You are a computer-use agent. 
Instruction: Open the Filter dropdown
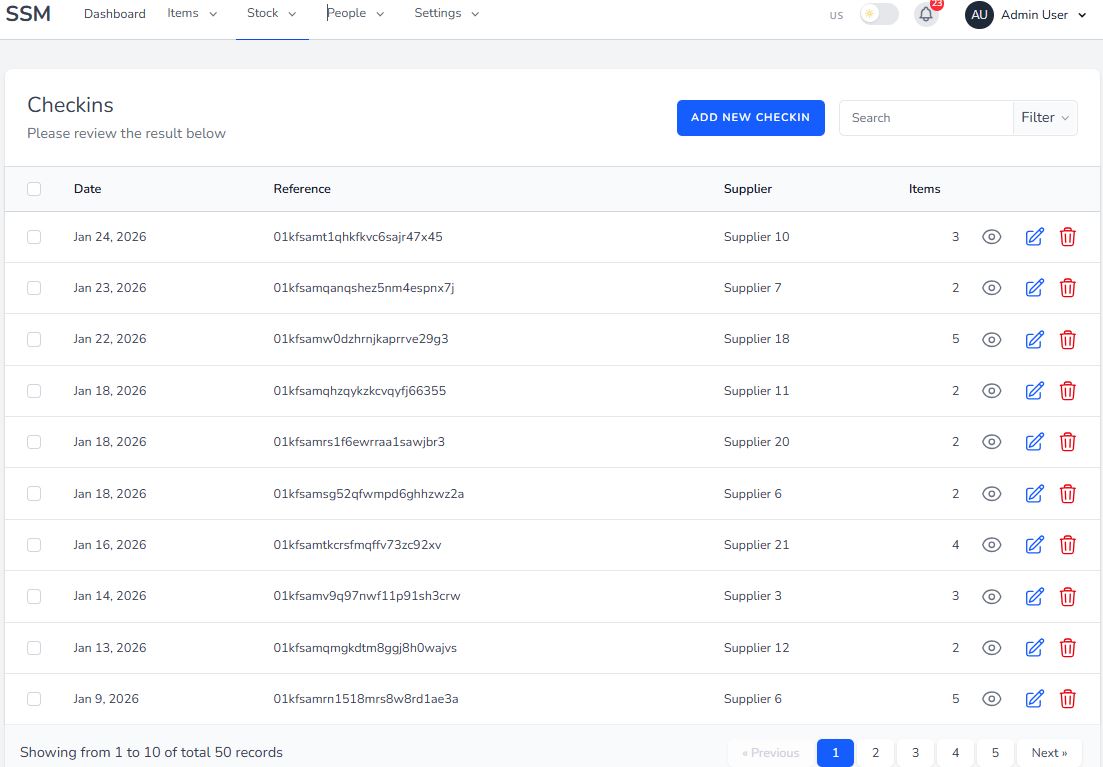tap(1045, 118)
